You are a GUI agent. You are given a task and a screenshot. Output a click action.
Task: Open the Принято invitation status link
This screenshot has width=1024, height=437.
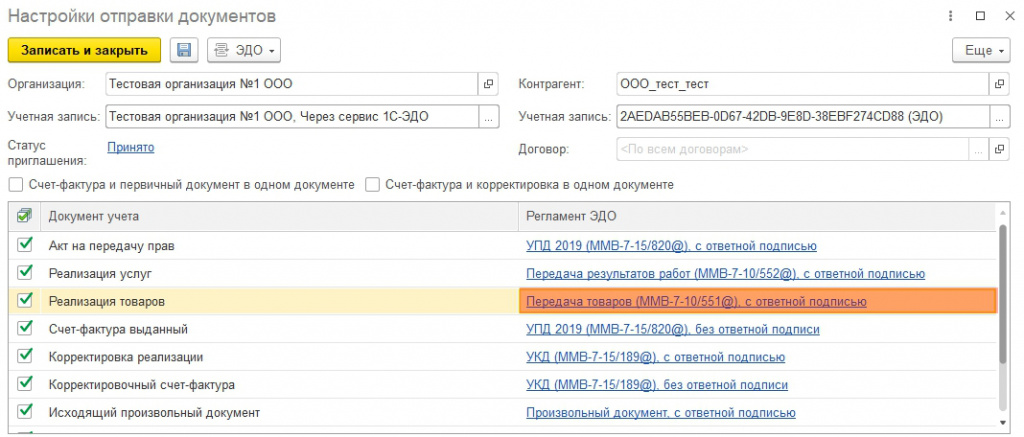coord(130,147)
